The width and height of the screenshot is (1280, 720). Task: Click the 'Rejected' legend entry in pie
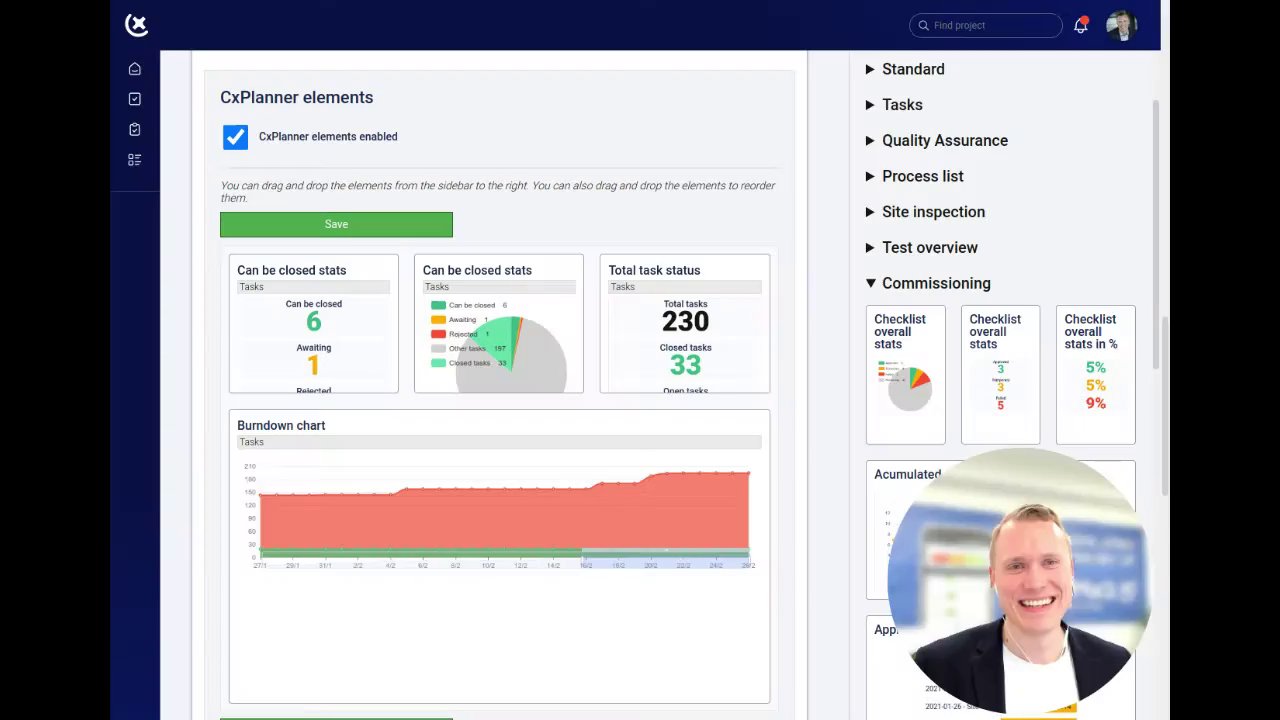(460, 334)
